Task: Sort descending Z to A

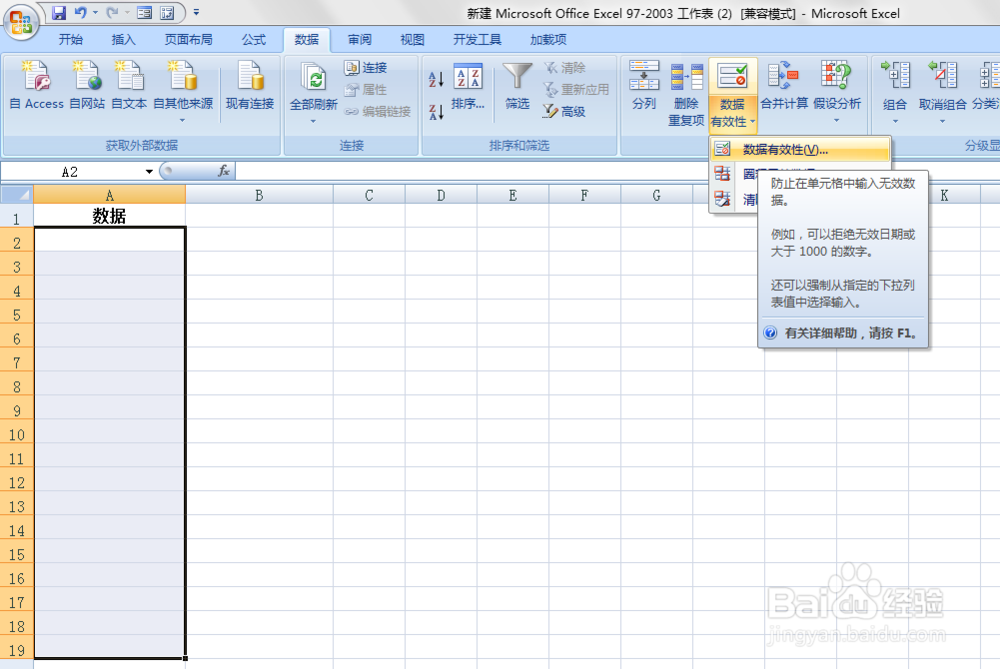Action: click(436, 112)
